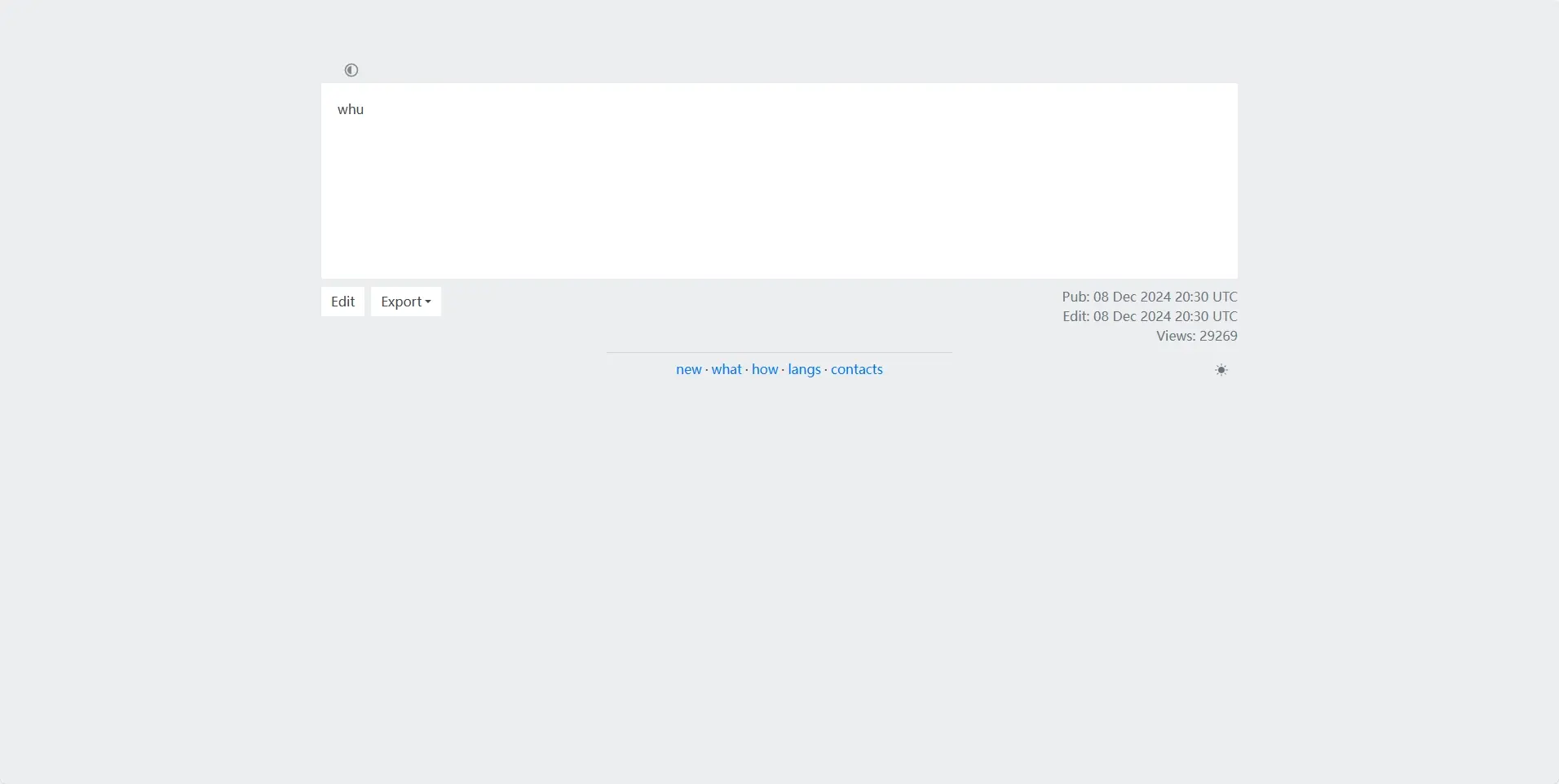Click the dot separator between how and langs
Viewport: 1559px width, 784px height.
click(x=783, y=370)
